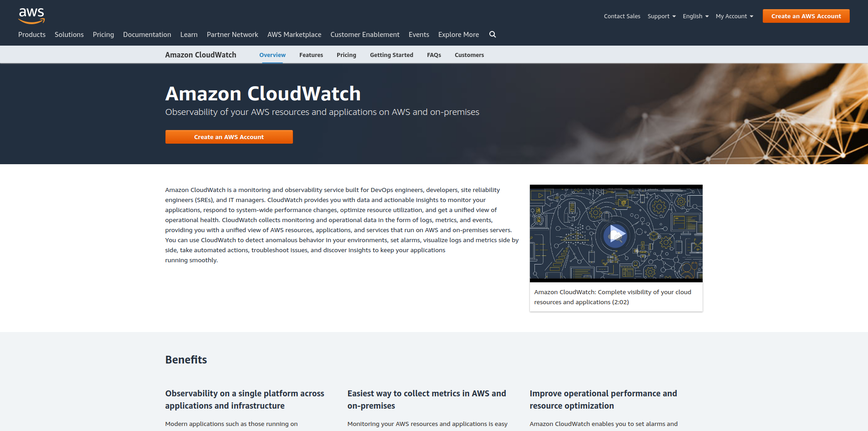This screenshot has width=868, height=431.
Task: Click the Contact Sales link
Action: pos(622,16)
